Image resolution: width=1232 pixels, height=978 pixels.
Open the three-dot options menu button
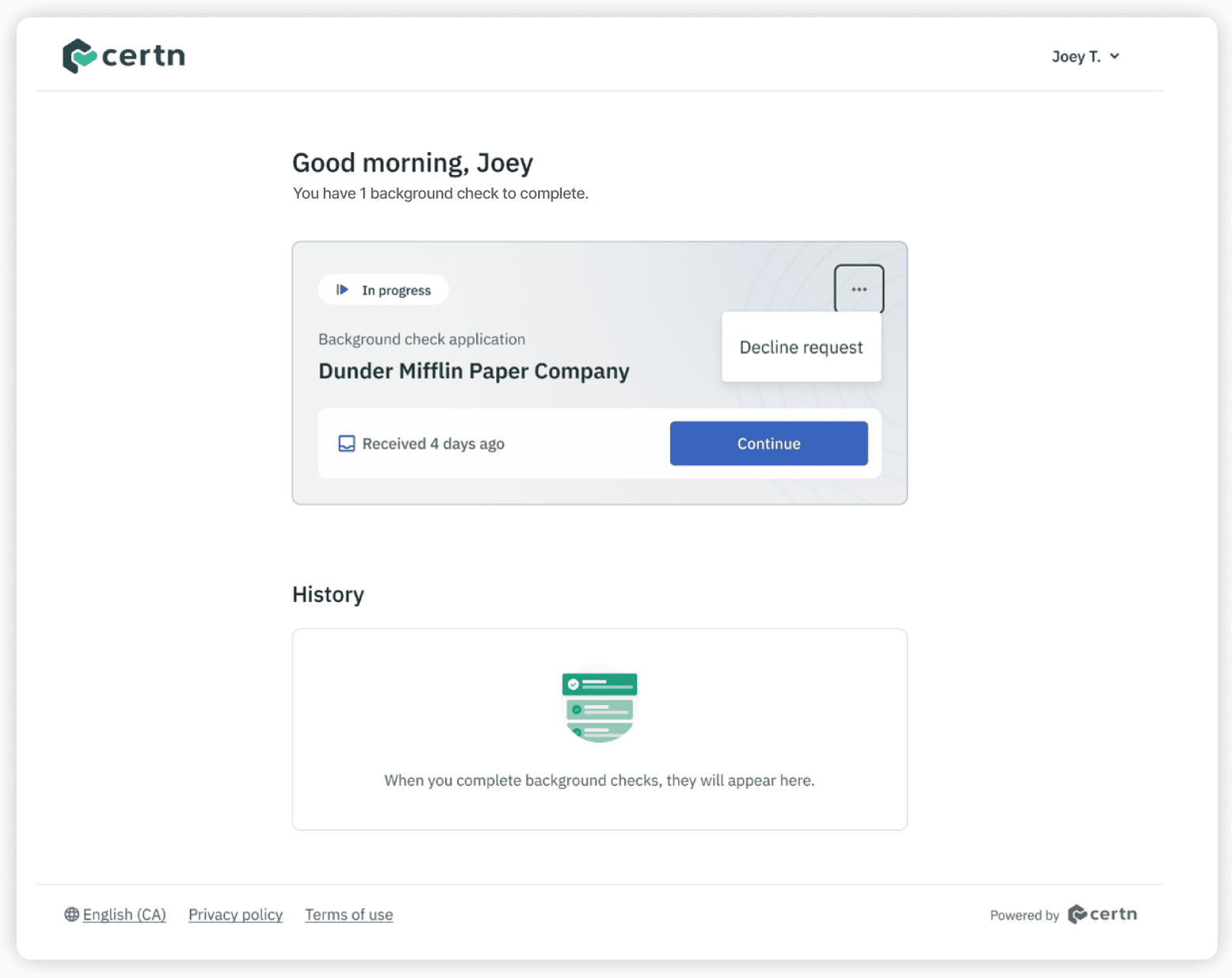coord(859,290)
